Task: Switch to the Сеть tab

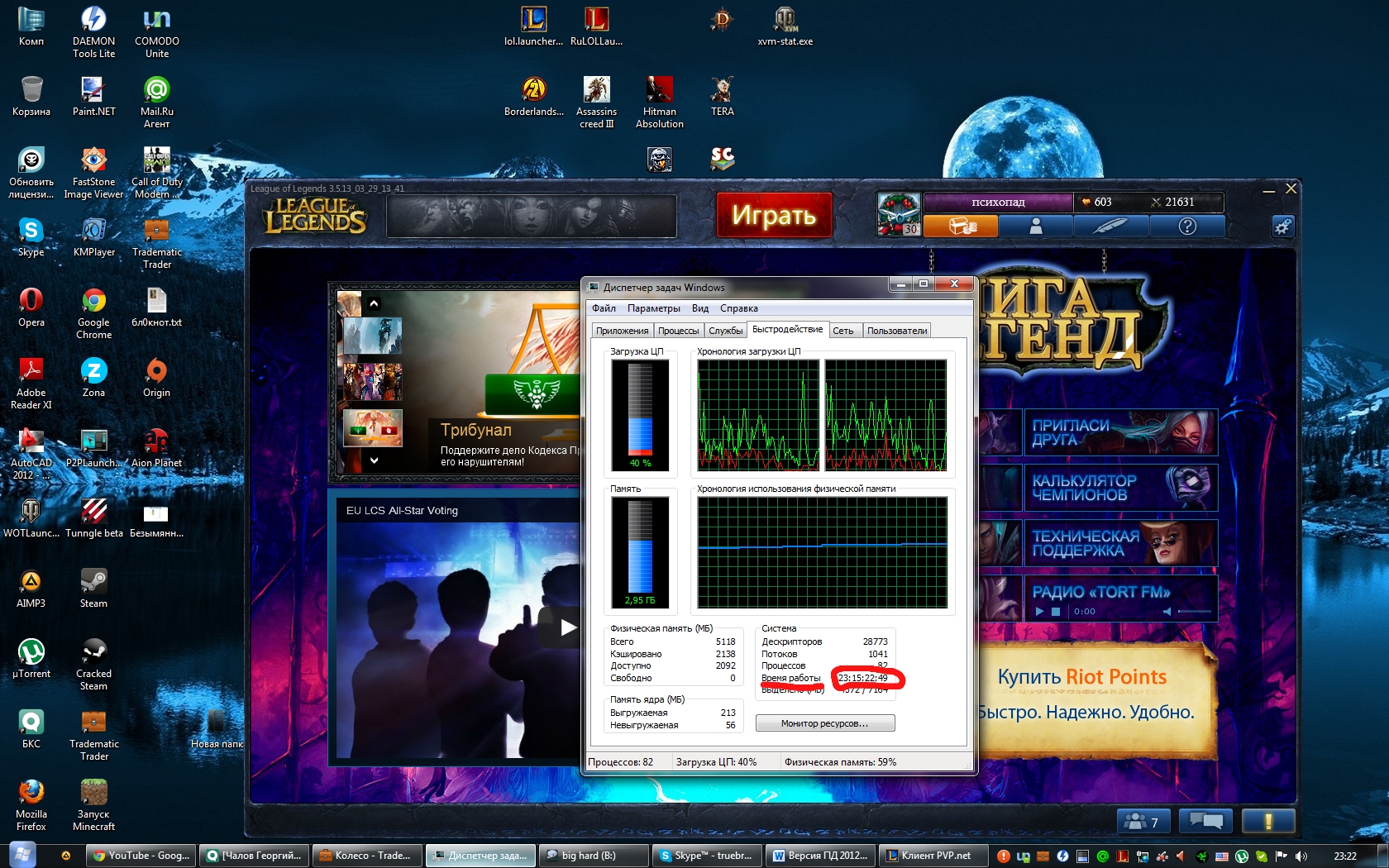Action: [844, 331]
